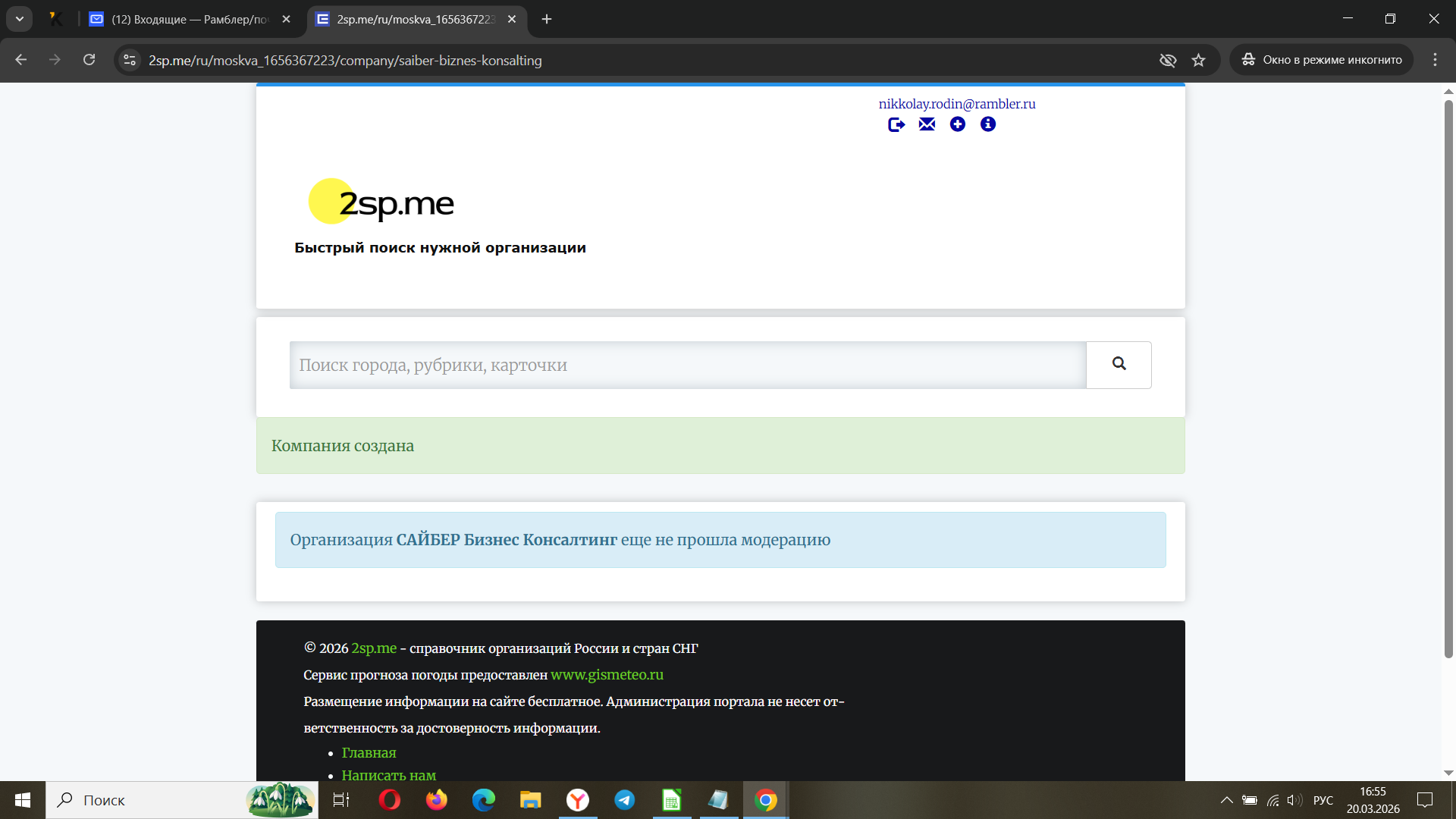Image resolution: width=1456 pixels, height=819 pixels.
Task: Expand the tab search dropdown arrow
Action: click(20, 19)
